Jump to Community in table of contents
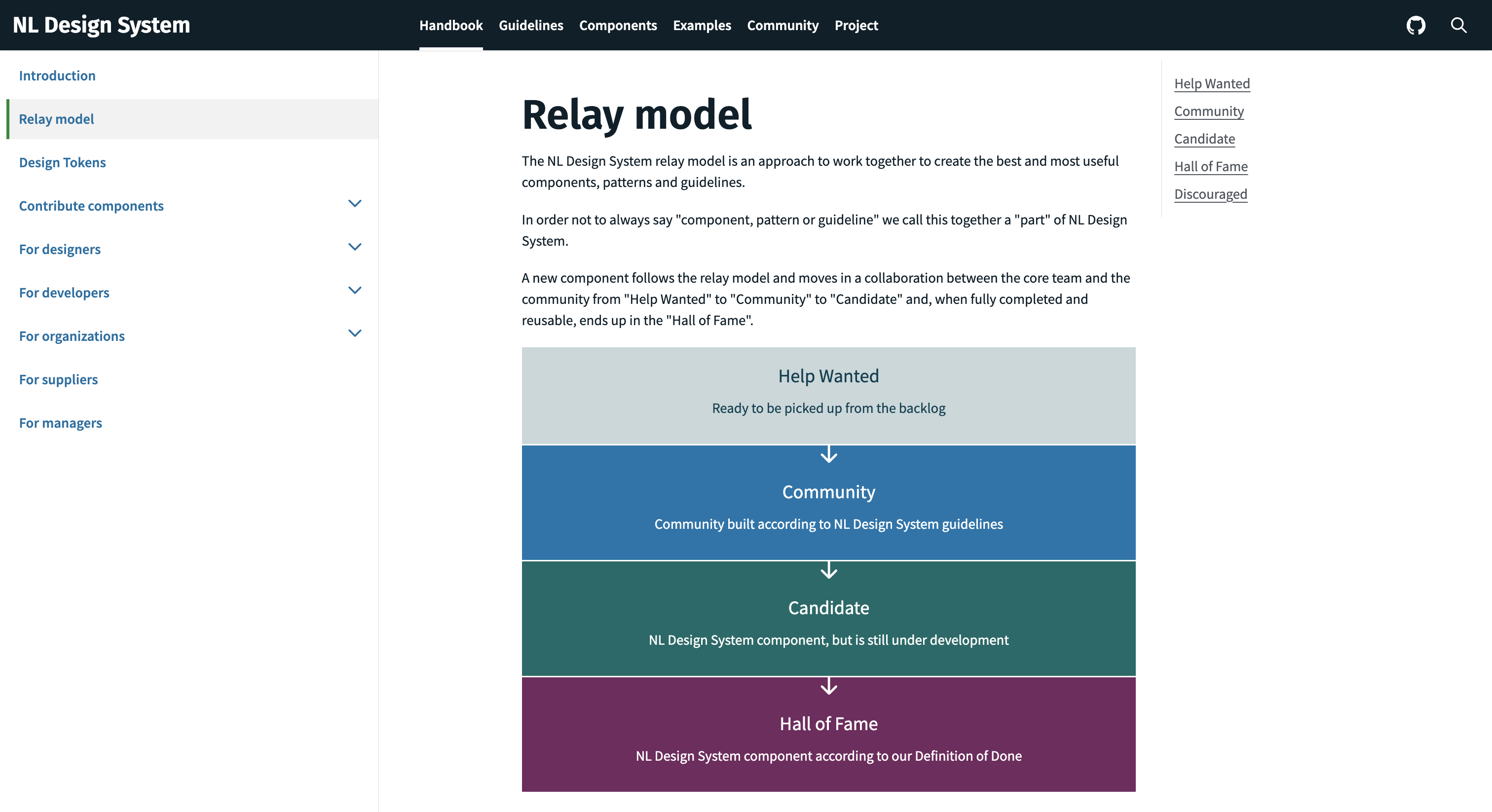The image size is (1492, 812). coord(1209,112)
